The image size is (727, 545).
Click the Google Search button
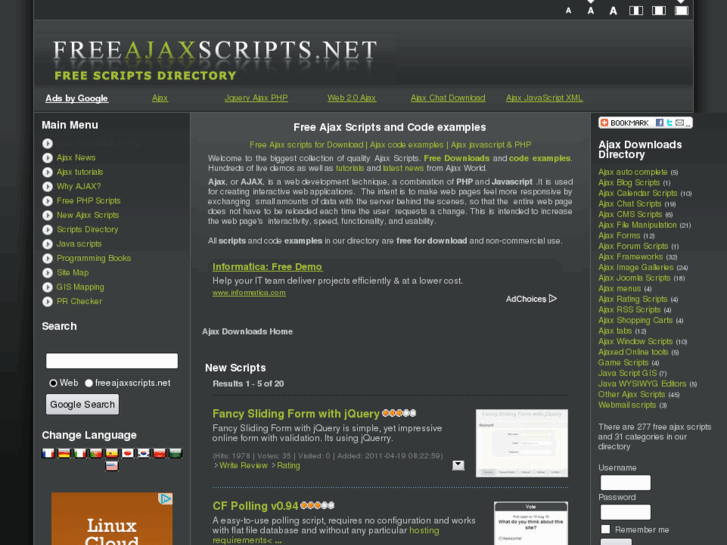click(83, 404)
